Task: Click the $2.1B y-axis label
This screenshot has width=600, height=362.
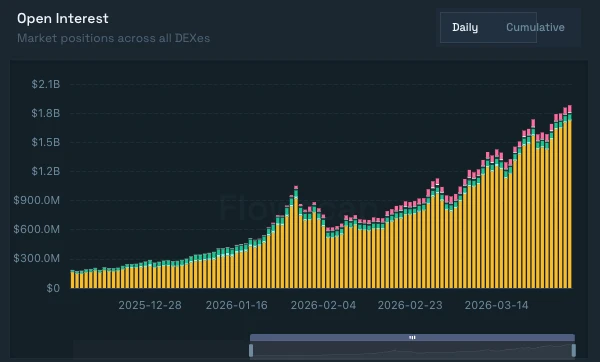Action: 46,84
